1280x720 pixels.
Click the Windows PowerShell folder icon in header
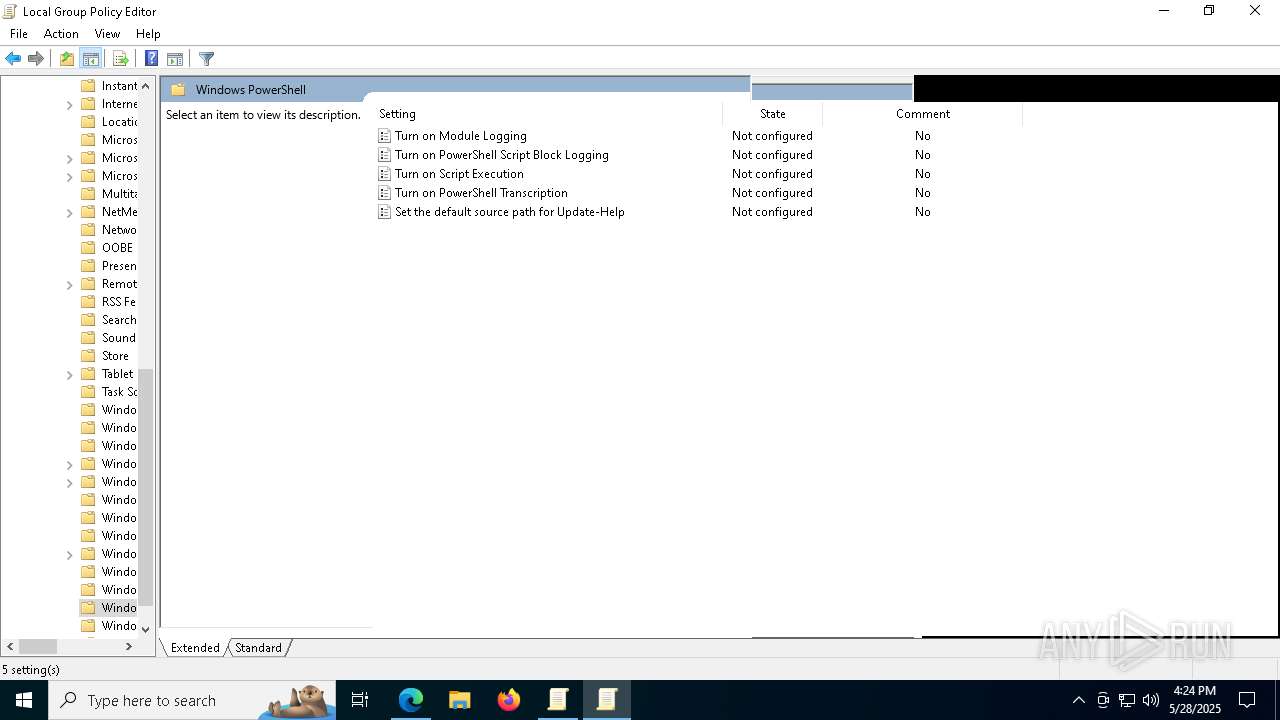point(178,89)
